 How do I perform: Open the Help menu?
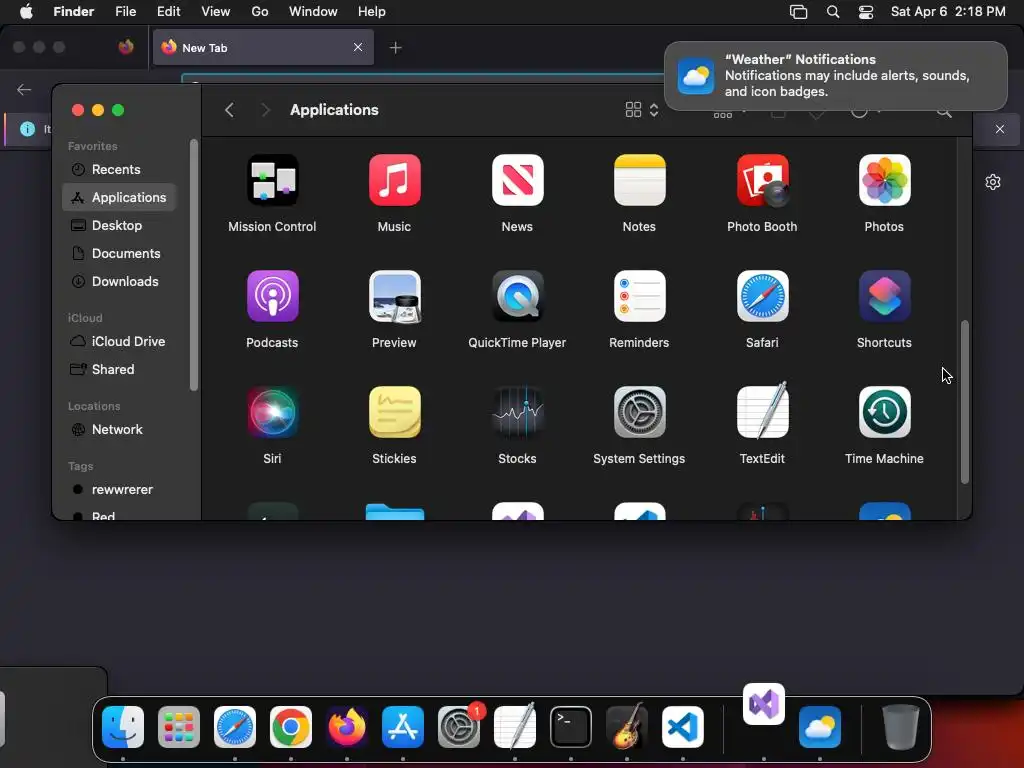tap(372, 12)
